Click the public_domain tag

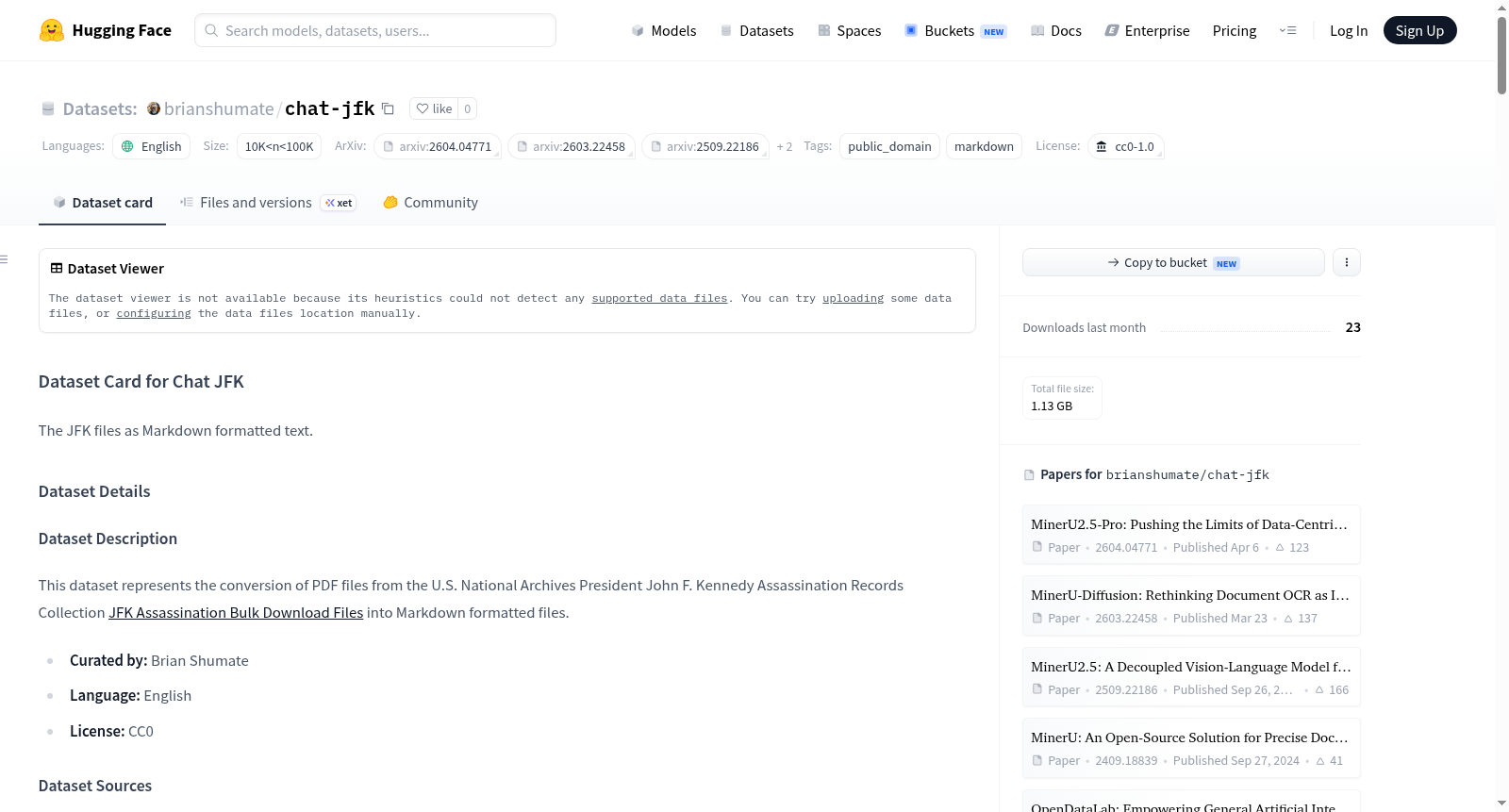pos(889,146)
